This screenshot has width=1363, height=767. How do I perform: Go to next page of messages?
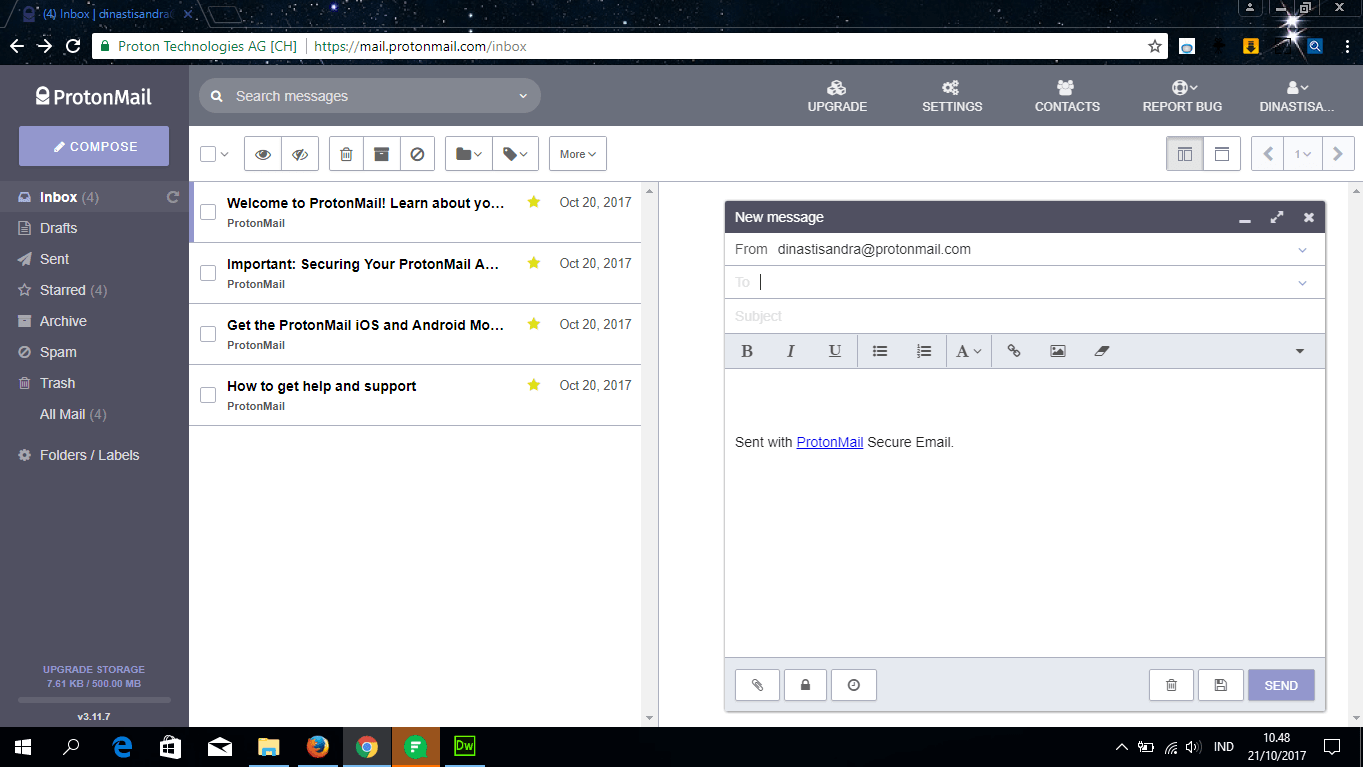pos(1339,154)
